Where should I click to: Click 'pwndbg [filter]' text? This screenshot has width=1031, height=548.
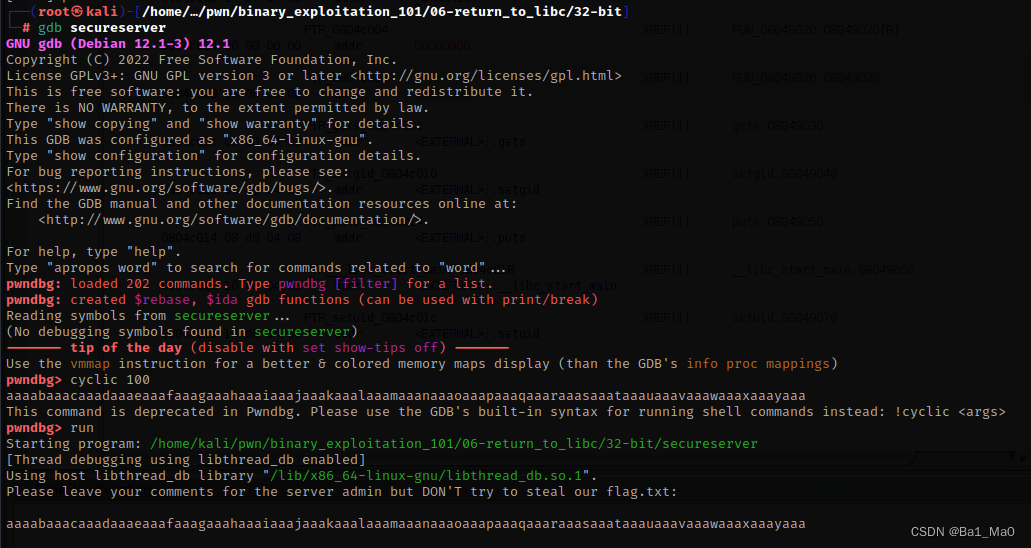click(338, 284)
